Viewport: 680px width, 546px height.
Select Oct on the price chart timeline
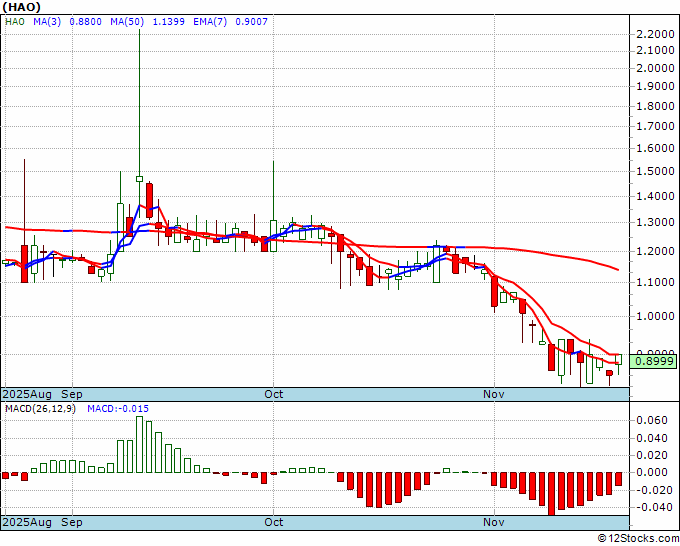point(273,395)
